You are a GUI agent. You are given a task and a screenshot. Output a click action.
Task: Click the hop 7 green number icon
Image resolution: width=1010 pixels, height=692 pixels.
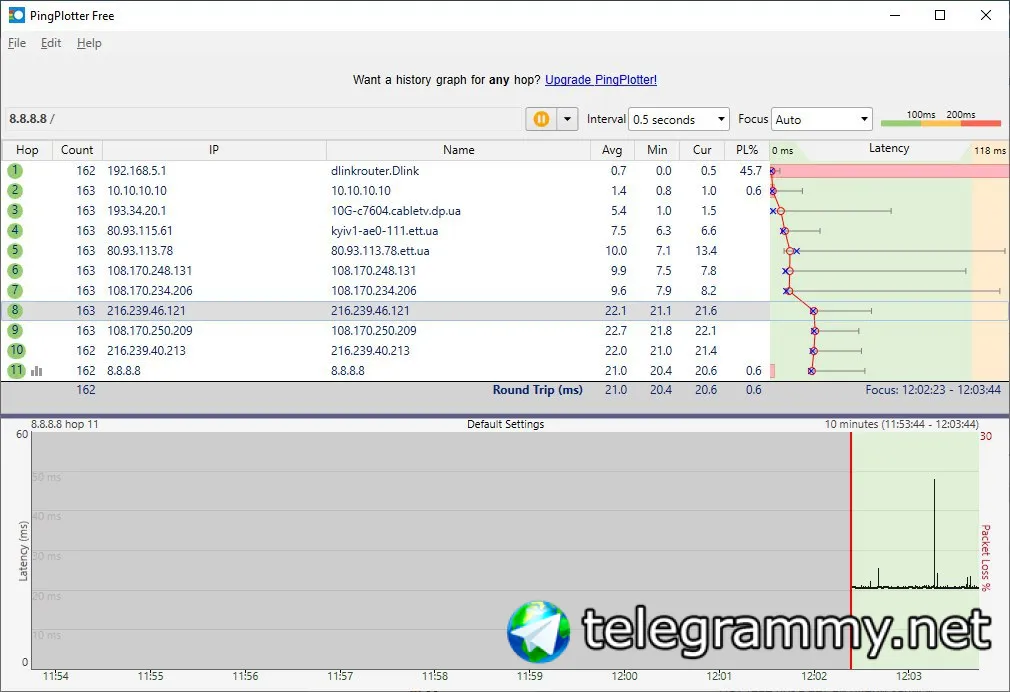click(x=15, y=291)
